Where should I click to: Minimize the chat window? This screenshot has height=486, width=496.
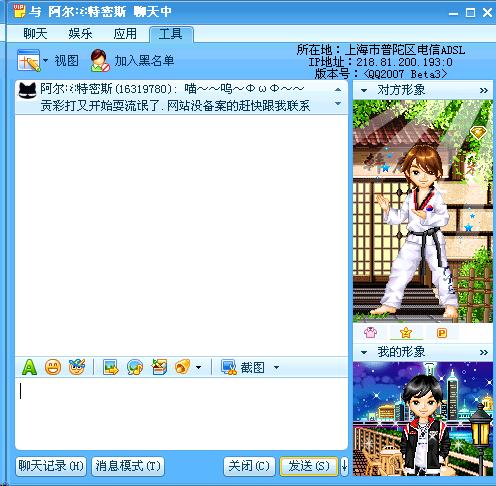click(453, 13)
